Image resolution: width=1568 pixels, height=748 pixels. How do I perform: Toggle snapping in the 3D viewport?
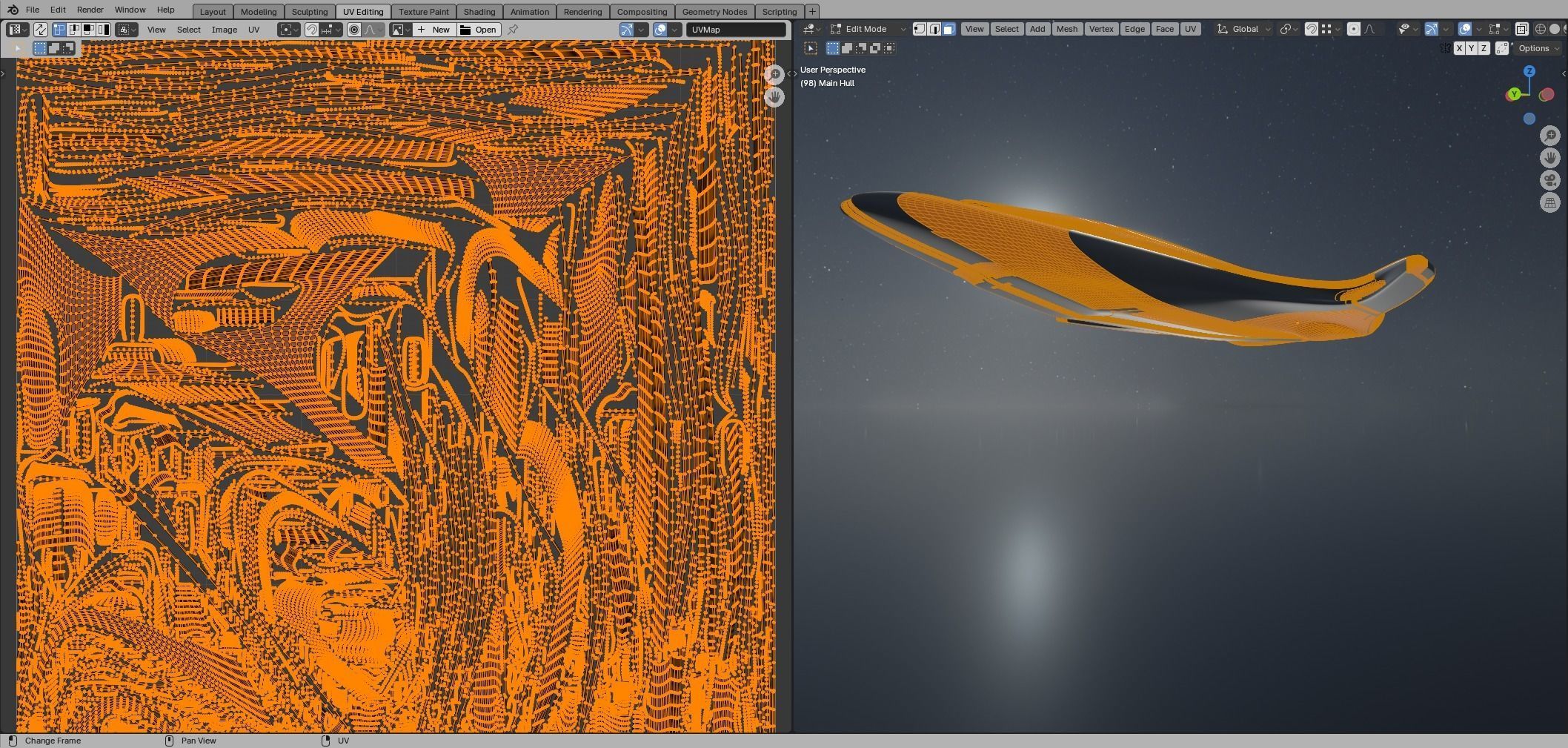pos(1312,29)
